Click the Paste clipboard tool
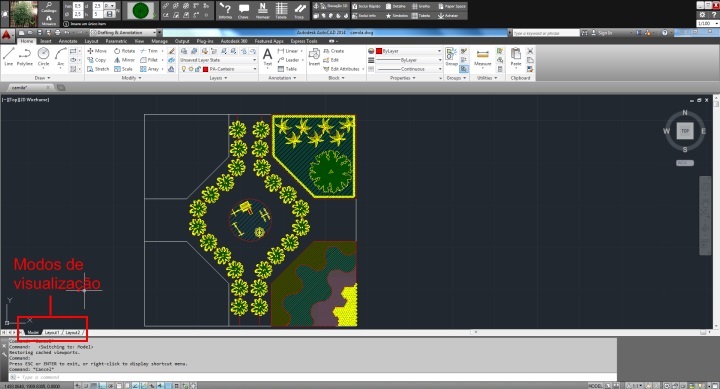The image size is (720, 389). pyautogui.click(x=516, y=57)
